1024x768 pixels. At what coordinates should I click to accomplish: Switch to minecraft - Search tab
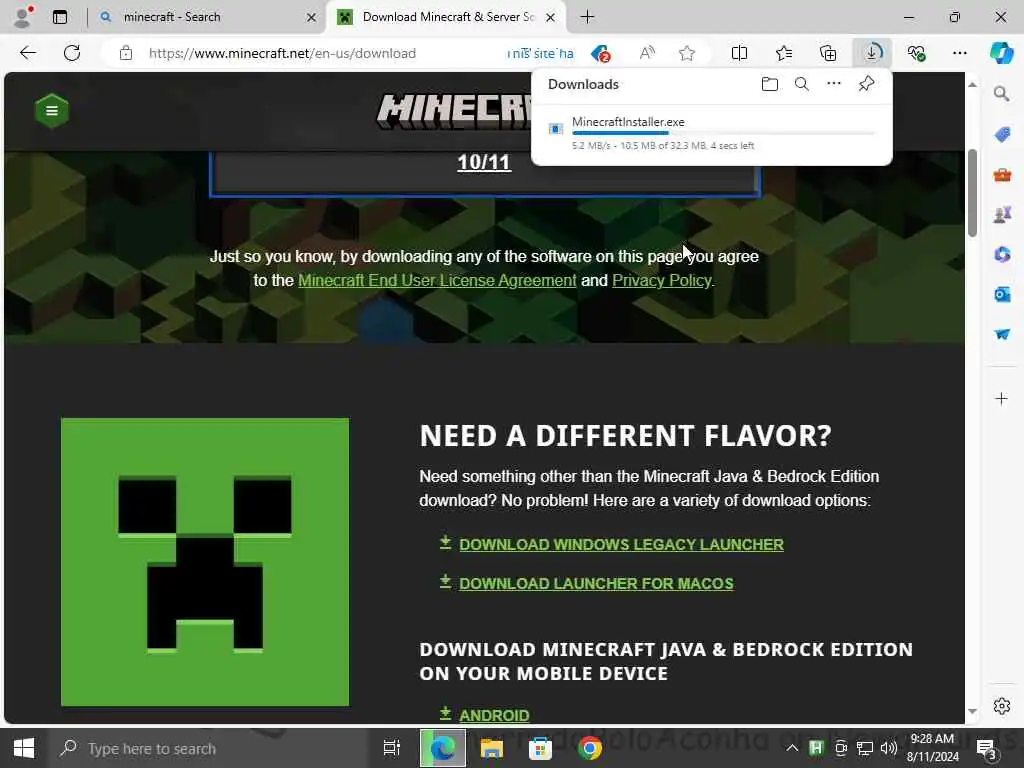[x=207, y=17]
